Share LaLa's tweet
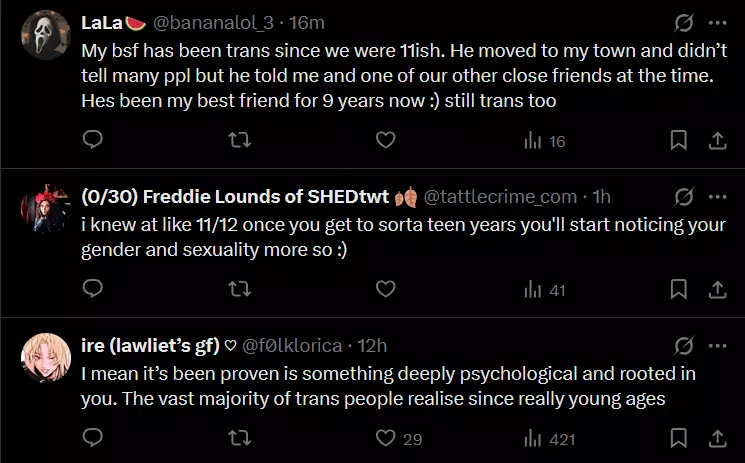This screenshot has width=745, height=463. point(717,141)
